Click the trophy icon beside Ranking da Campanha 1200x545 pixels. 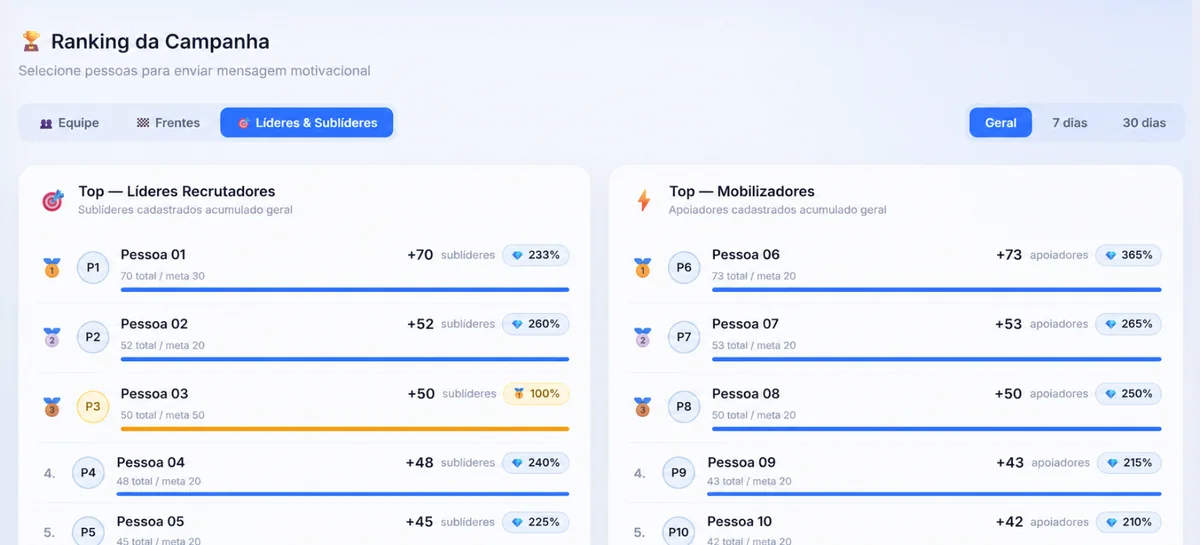(31, 41)
